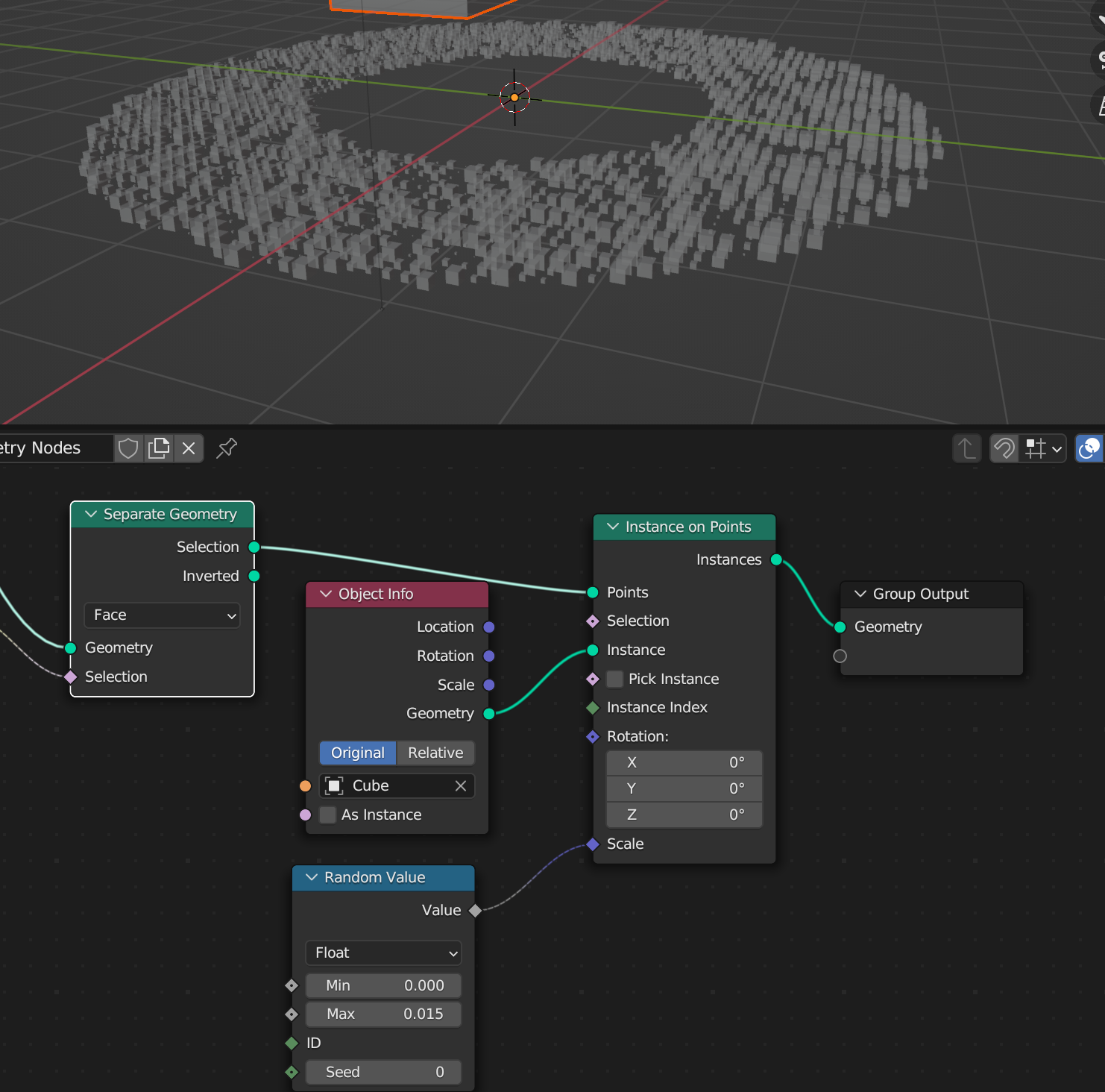The height and width of the screenshot is (1092, 1105).
Task: Select the Original transform space button
Action: (358, 753)
